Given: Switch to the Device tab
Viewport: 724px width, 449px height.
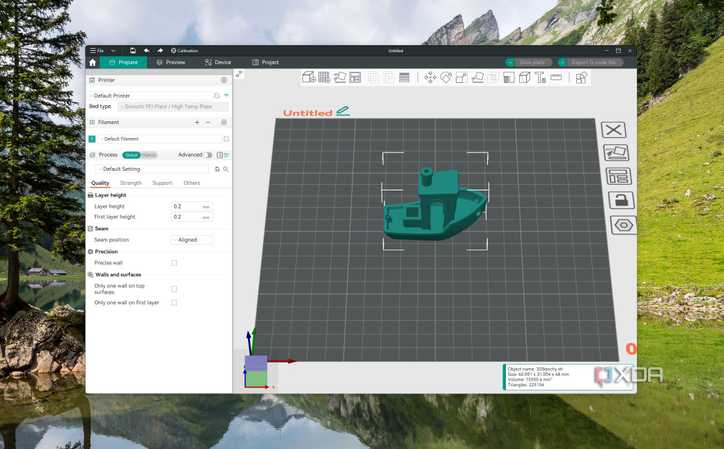Looking at the screenshot, I should click(217, 62).
